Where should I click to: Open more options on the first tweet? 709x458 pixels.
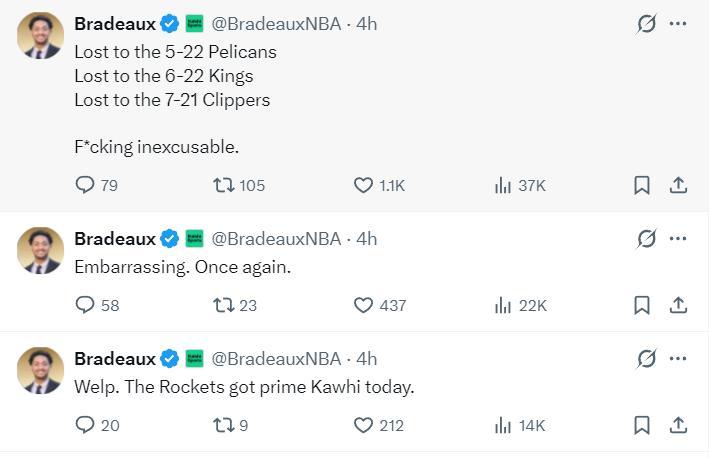click(x=678, y=24)
